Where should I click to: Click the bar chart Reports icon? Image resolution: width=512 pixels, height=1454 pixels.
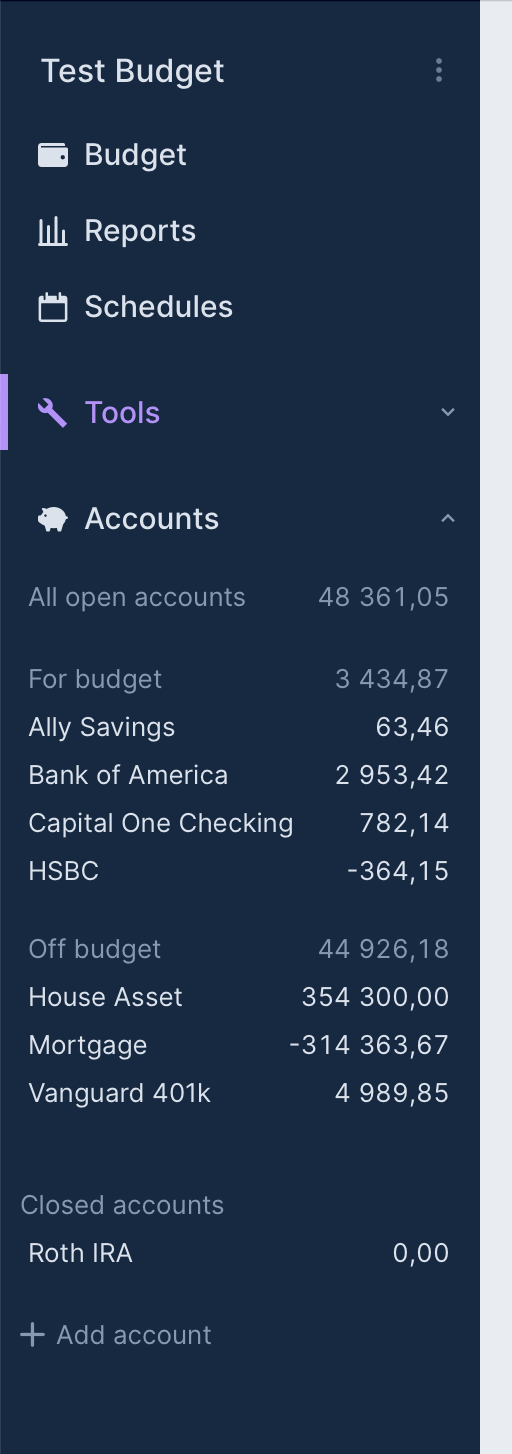click(x=53, y=231)
